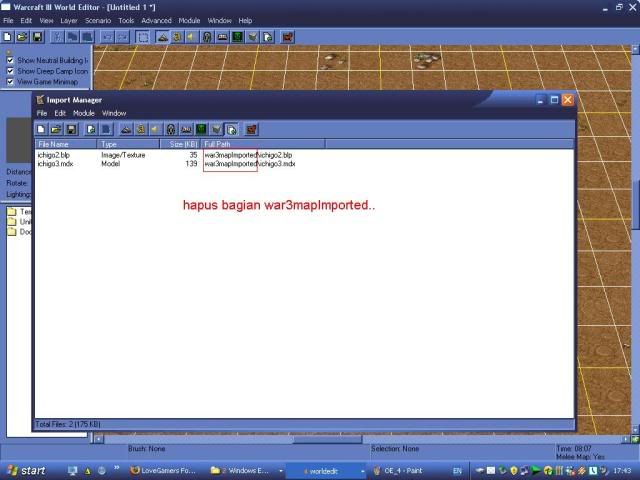Open File menu in Import Manager window
The width and height of the screenshot is (640, 480).
coord(42,113)
